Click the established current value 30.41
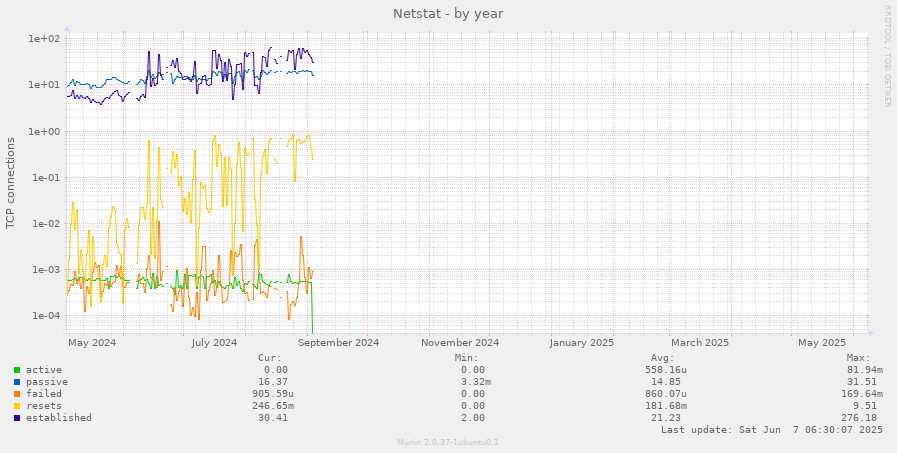The width and height of the screenshot is (897, 453). 273,418
